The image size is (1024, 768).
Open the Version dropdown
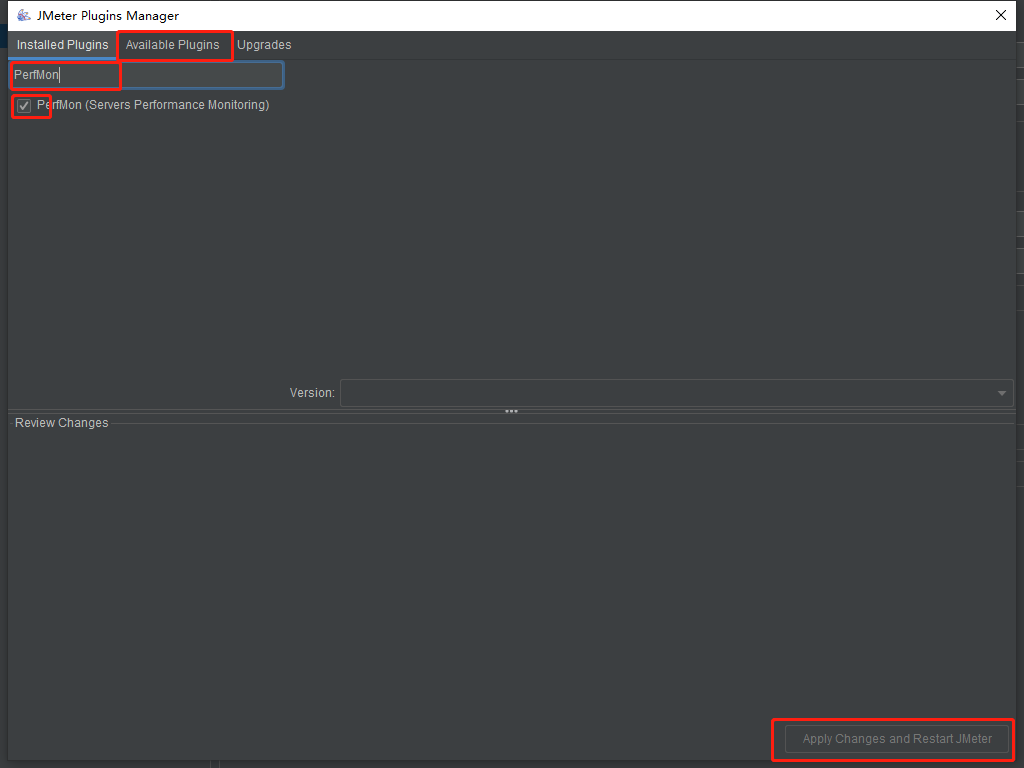[677, 393]
